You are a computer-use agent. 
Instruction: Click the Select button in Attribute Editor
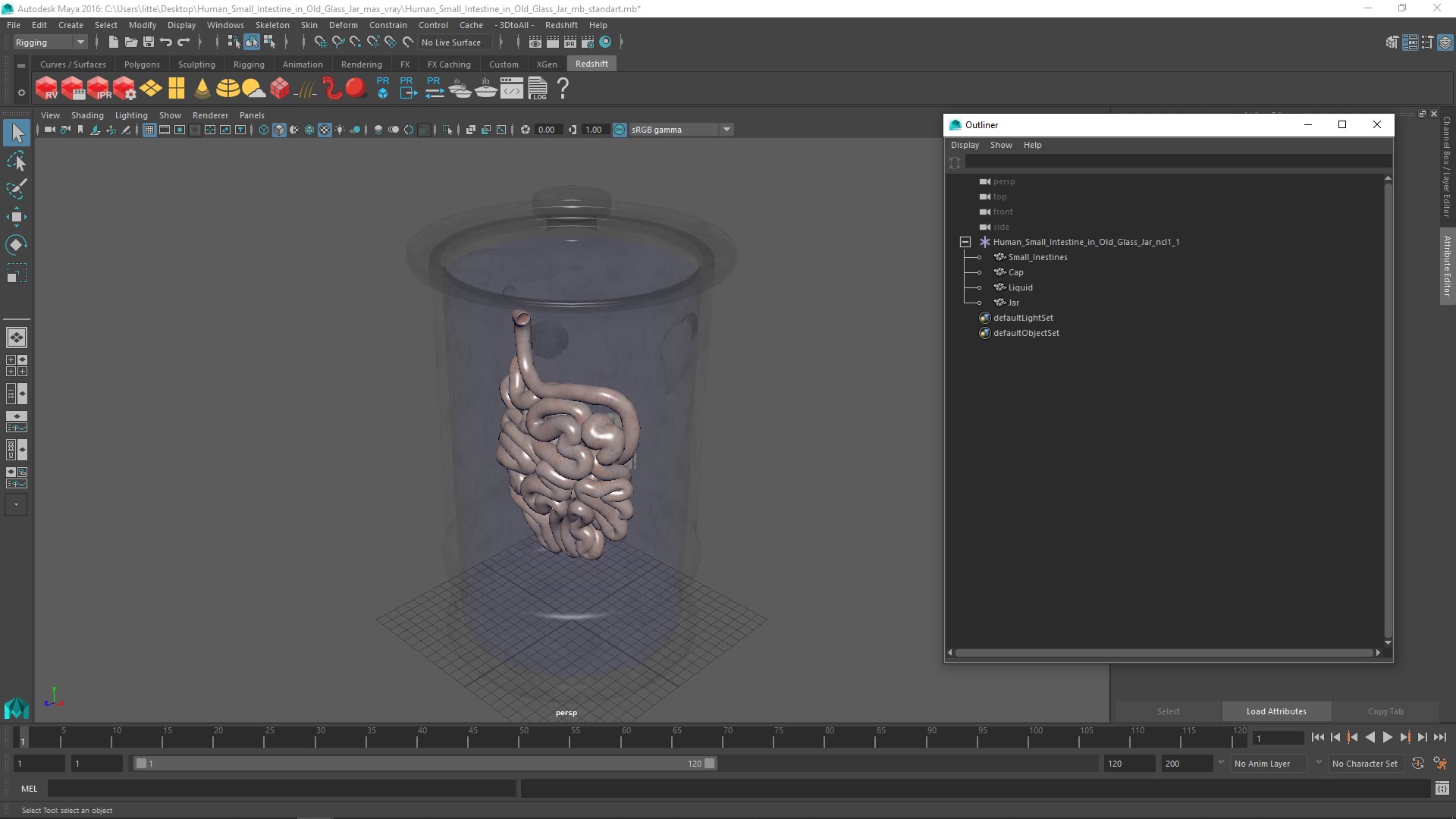[1168, 711]
